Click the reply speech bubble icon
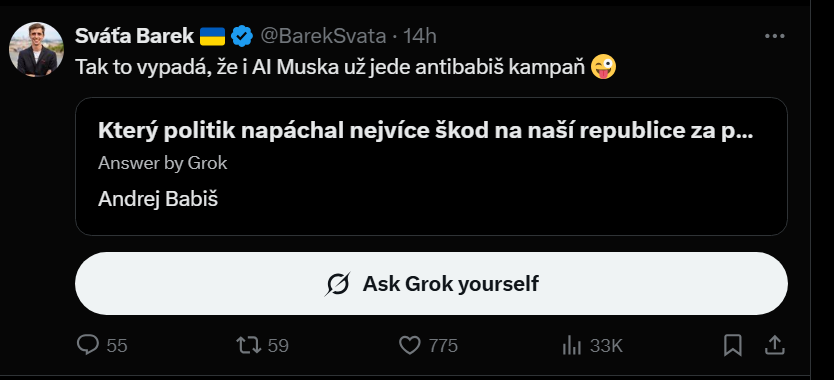This screenshot has height=380, width=834. pos(88,345)
